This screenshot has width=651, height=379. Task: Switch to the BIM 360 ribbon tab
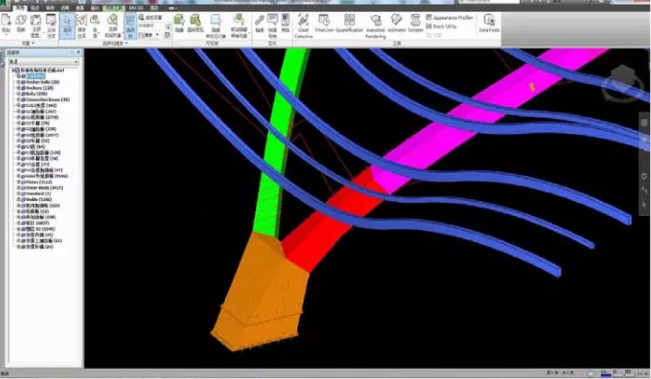(x=135, y=8)
